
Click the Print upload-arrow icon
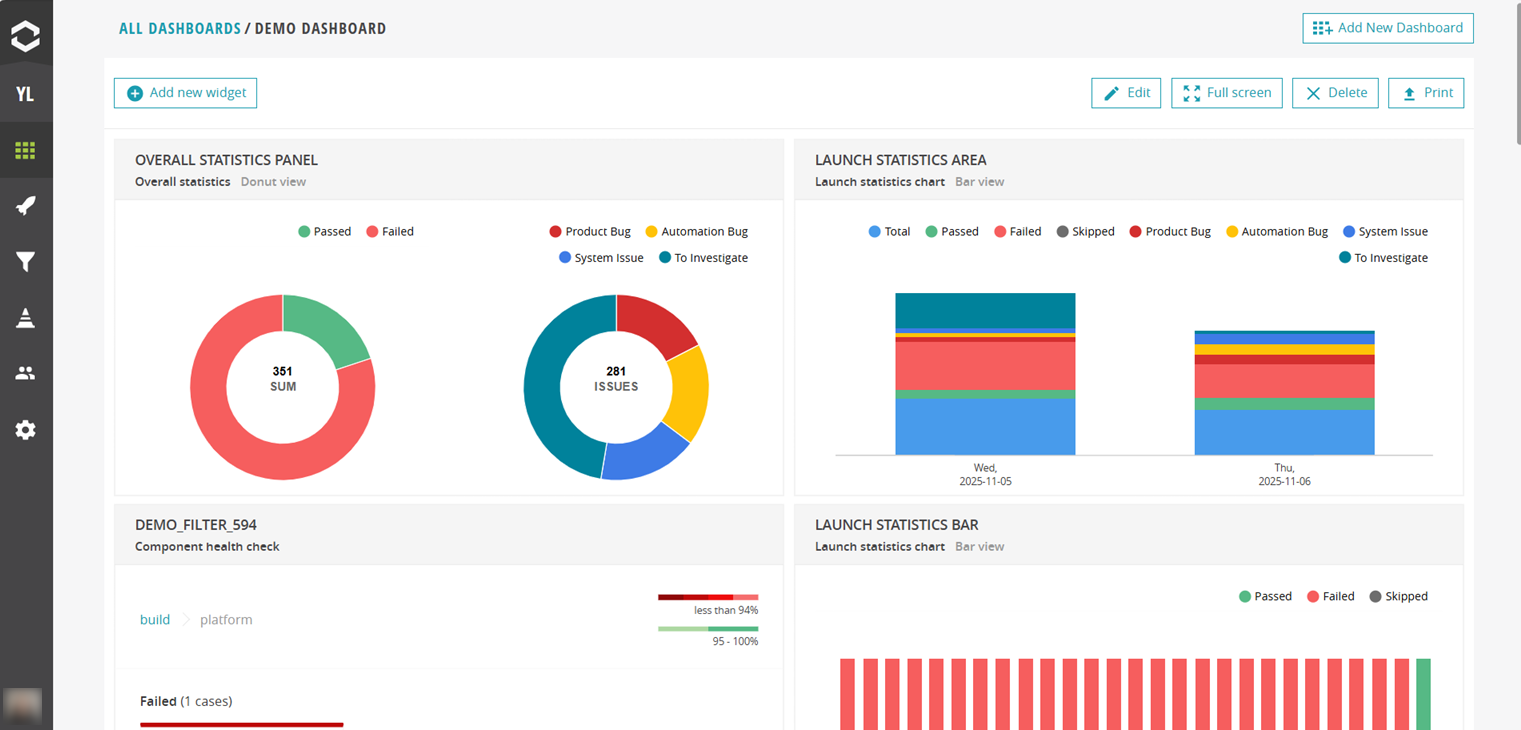pos(1410,92)
